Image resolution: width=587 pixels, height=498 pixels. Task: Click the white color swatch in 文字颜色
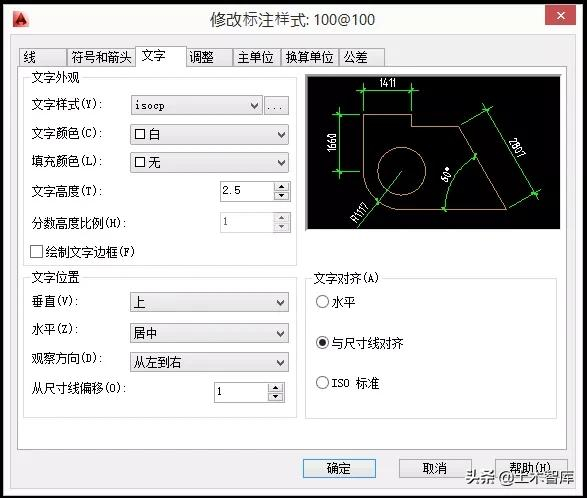click(140, 134)
